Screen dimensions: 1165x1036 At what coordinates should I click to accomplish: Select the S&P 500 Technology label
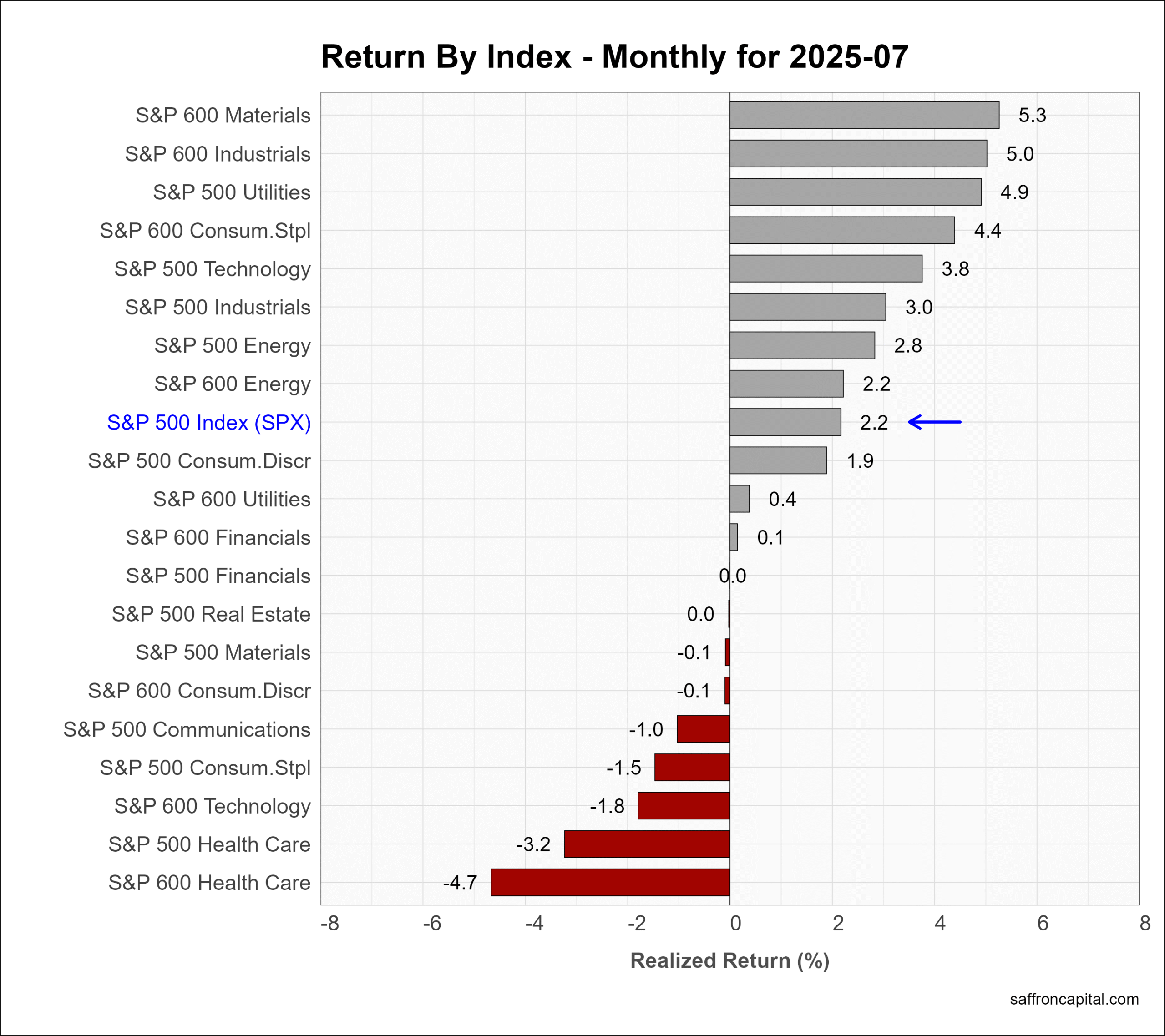(x=213, y=269)
